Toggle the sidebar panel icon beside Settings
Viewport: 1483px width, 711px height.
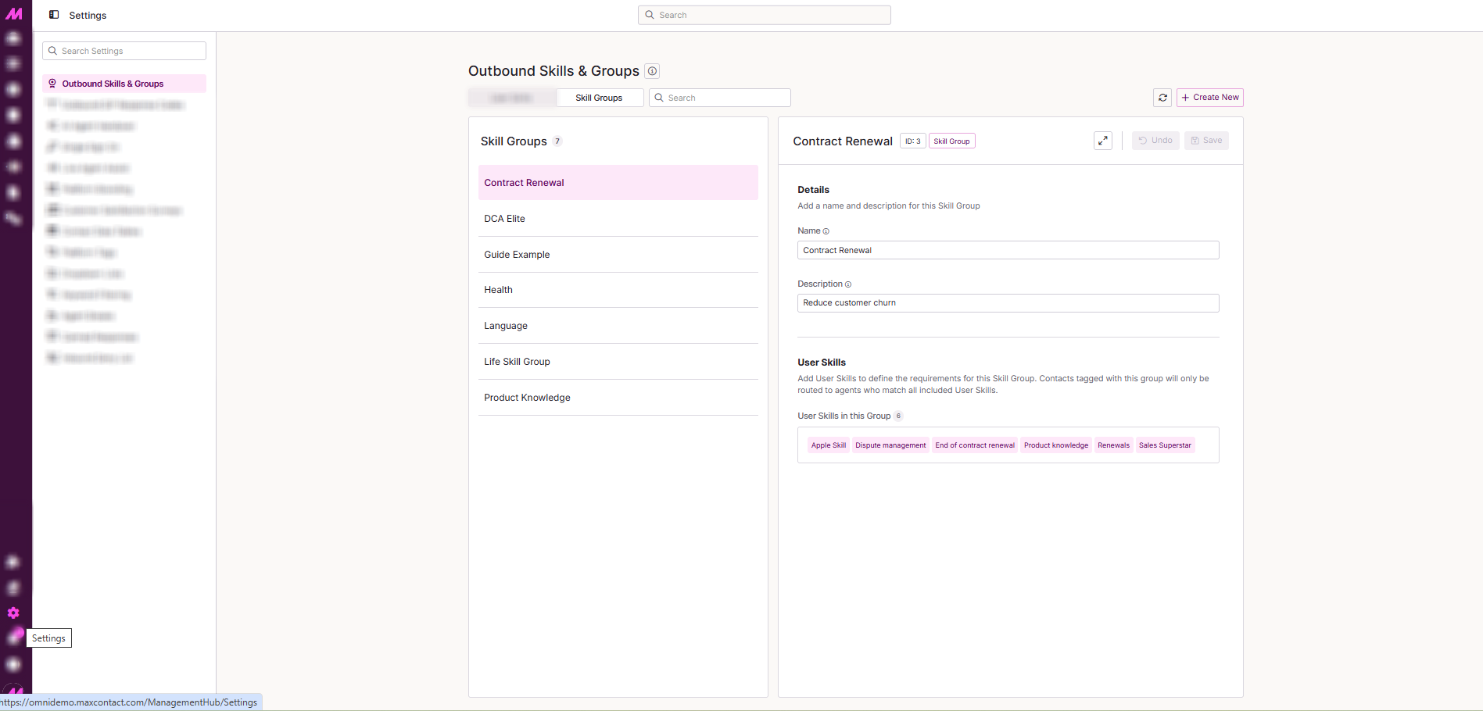[54, 15]
